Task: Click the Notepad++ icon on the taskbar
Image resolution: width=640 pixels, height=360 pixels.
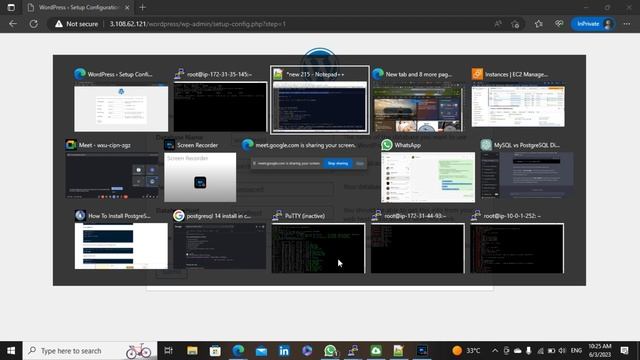Action: coord(399,351)
